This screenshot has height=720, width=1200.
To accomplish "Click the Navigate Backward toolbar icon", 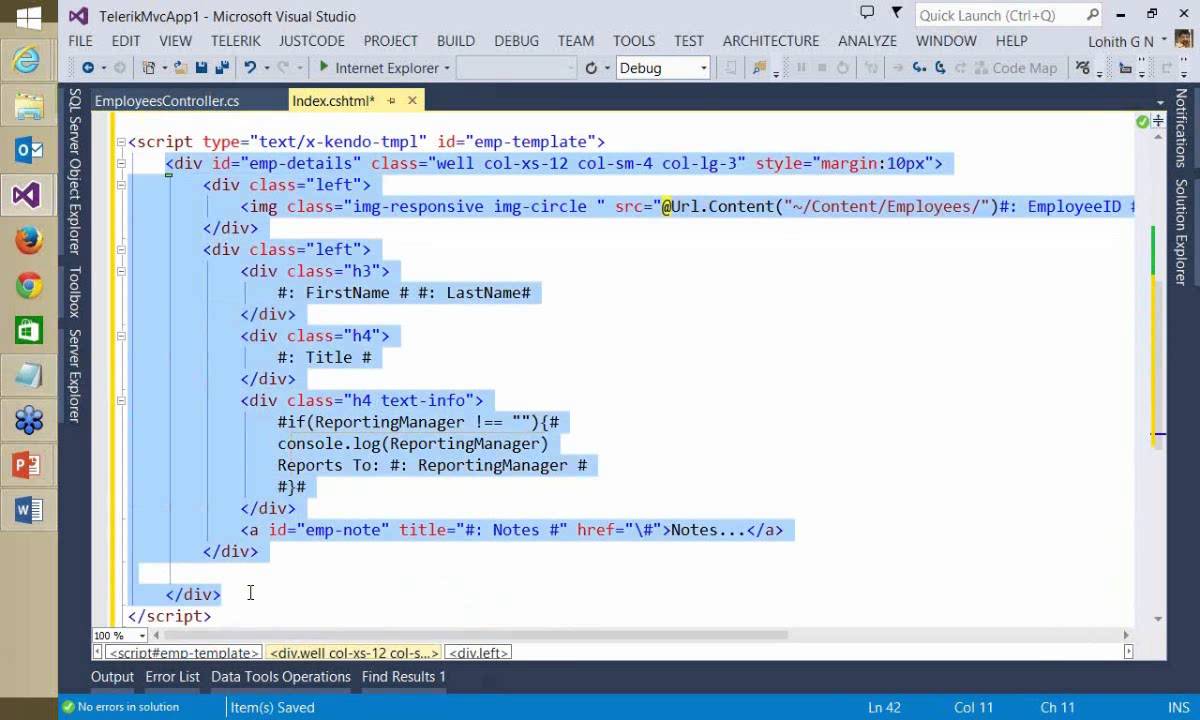I will point(88,68).
